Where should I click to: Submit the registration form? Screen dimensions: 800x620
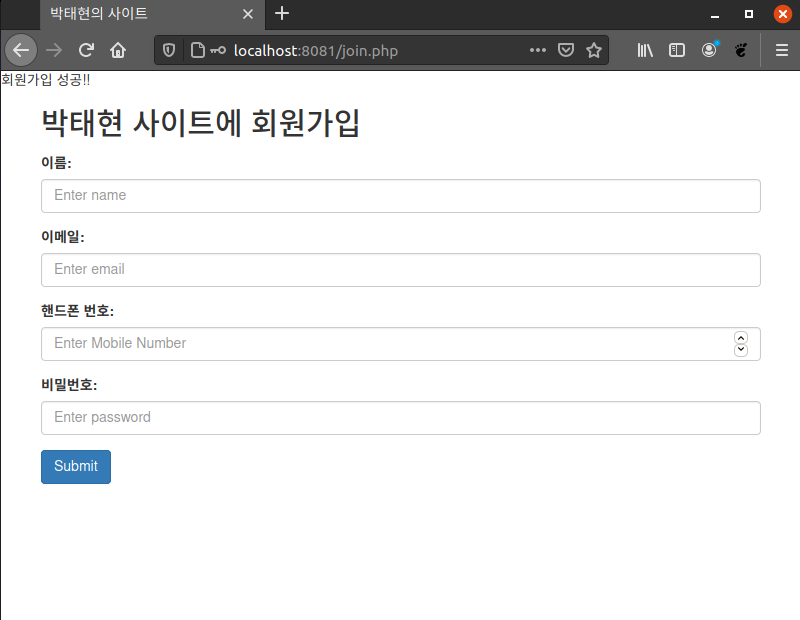[76, 466]
